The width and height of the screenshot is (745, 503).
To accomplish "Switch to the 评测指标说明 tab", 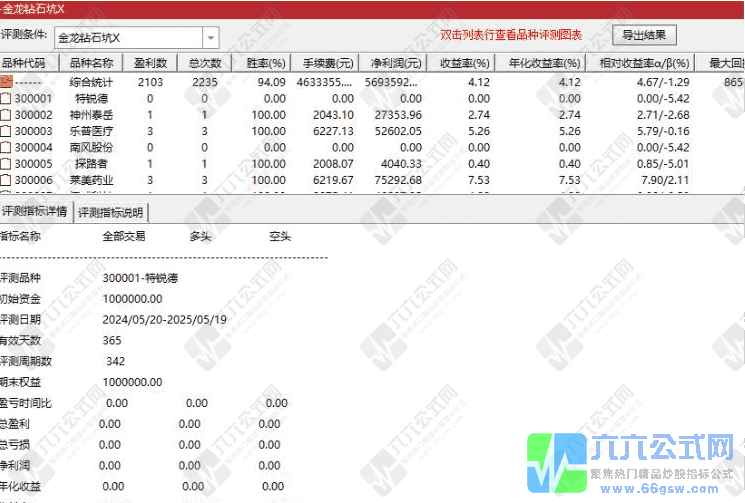I will coord(111,212).
